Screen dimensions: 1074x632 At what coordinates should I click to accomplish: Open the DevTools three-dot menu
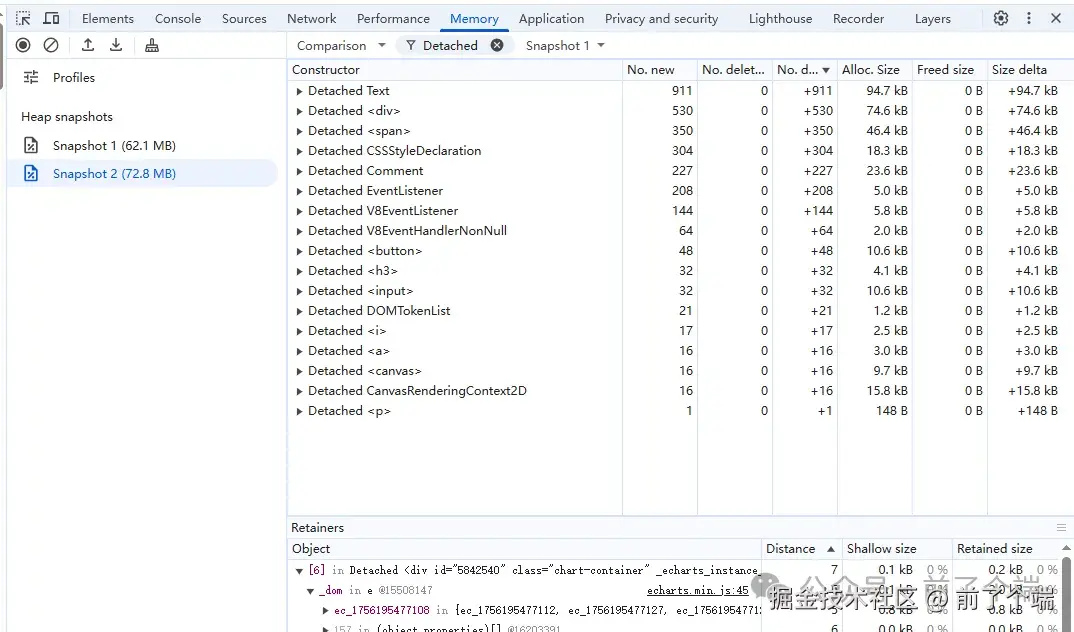[x=1029, y=18]
